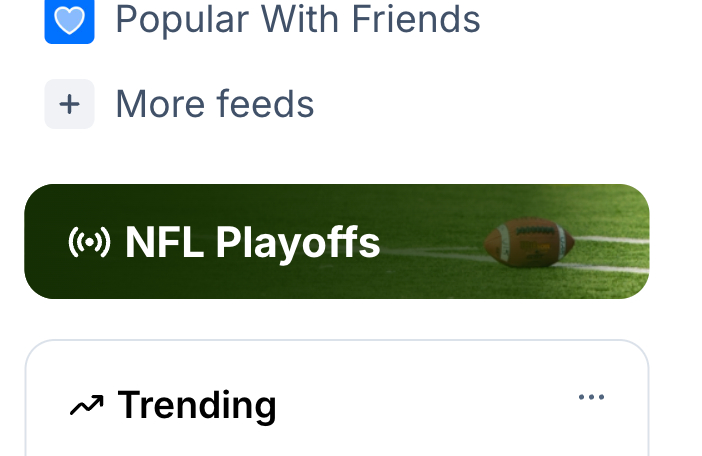702x456 pixels.
Task: Click the word feeds in More feeds
Action: pyautogui.click(x=268, y=104)
